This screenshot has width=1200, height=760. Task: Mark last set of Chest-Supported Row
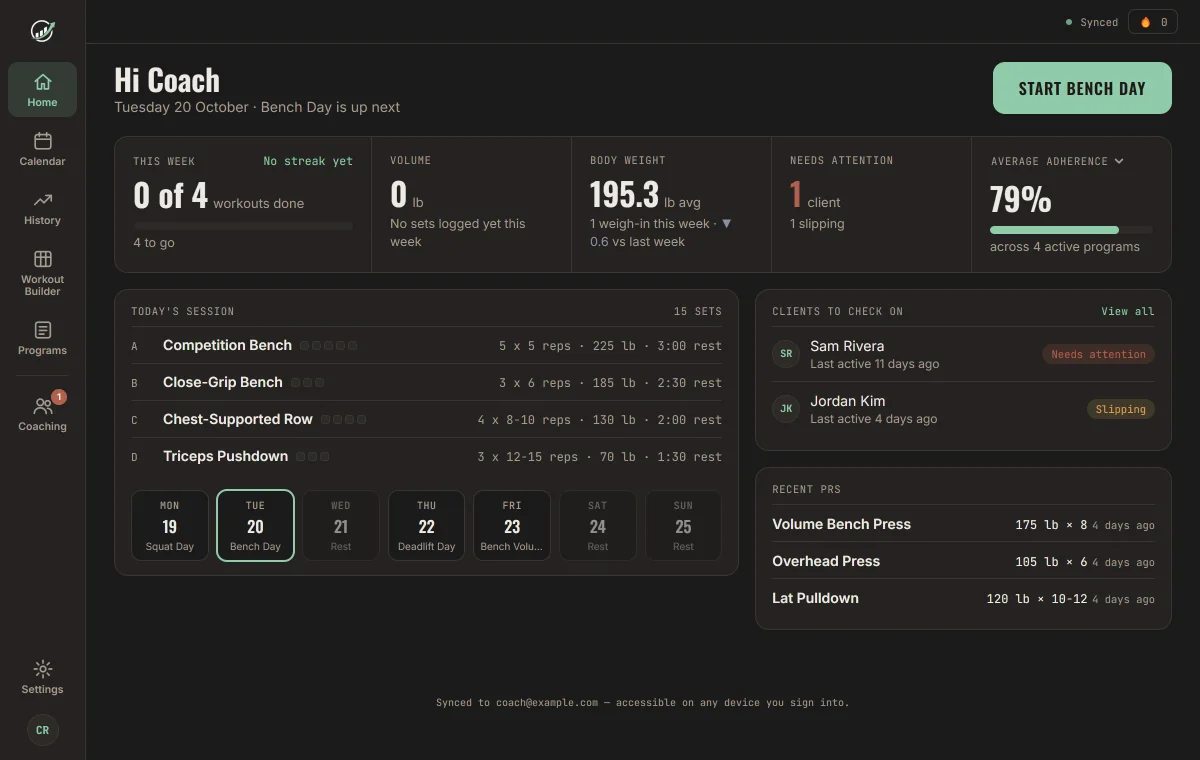point(361,419)
